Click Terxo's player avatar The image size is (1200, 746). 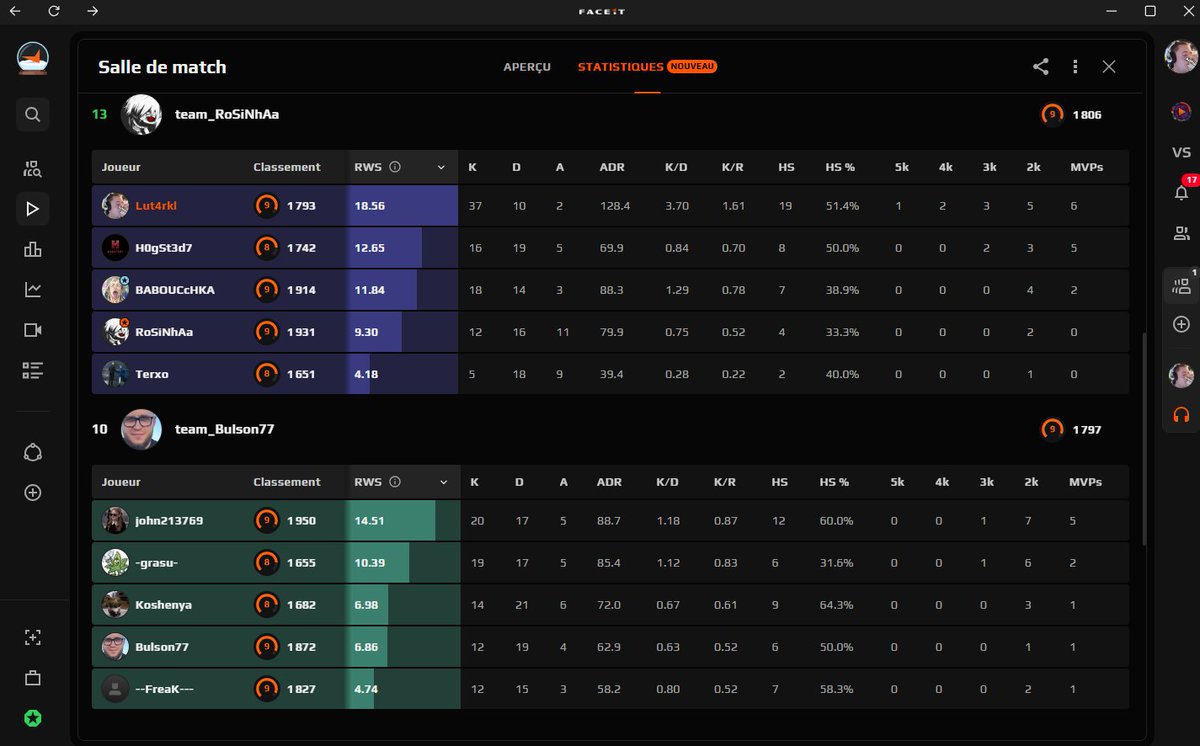click(x=115, y=374)
